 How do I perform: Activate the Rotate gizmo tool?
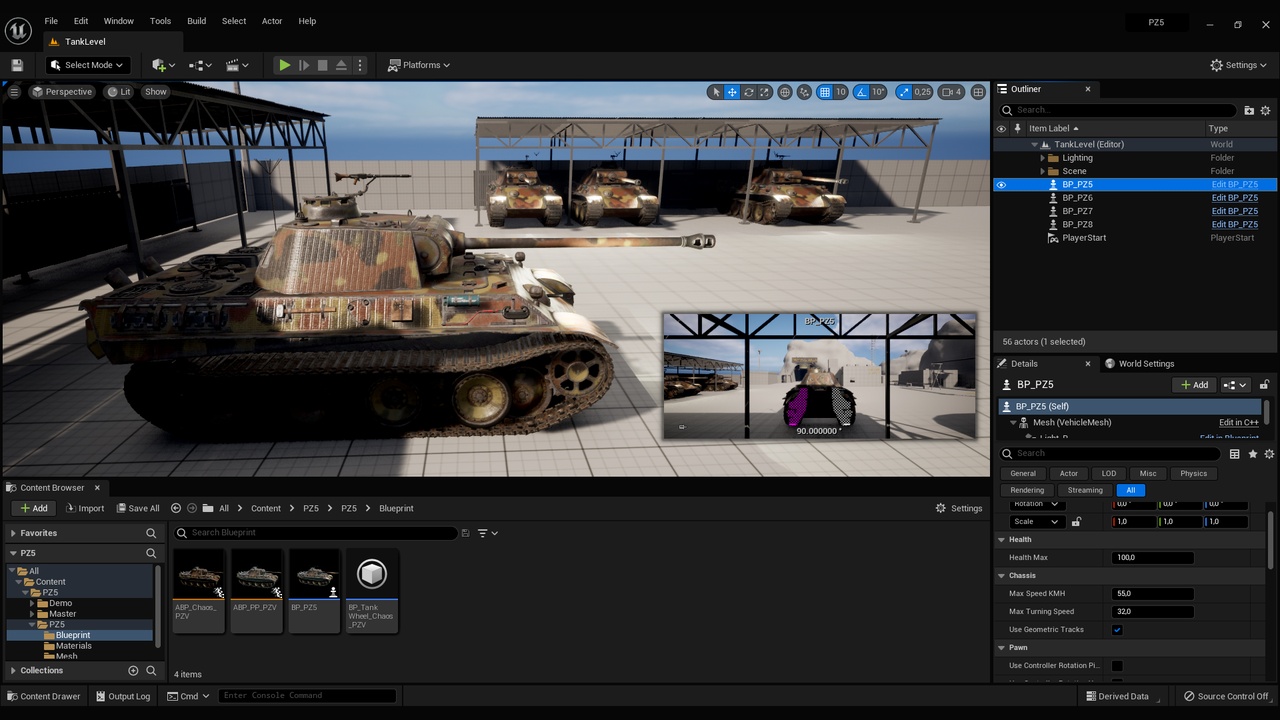748,92
